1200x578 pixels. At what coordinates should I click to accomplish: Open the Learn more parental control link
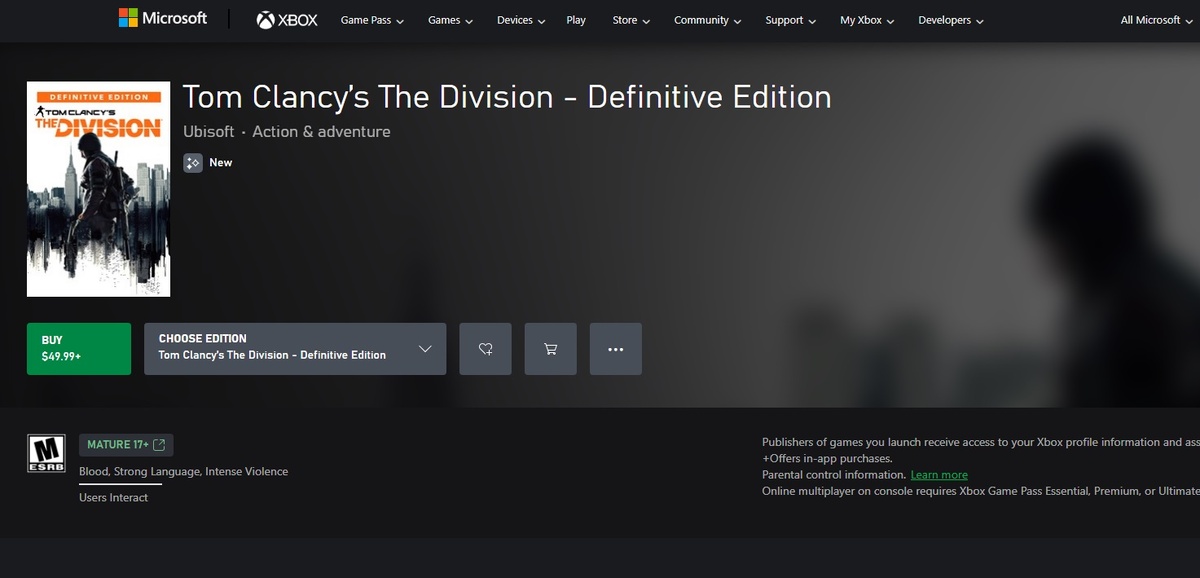click(x=939, y=475)
